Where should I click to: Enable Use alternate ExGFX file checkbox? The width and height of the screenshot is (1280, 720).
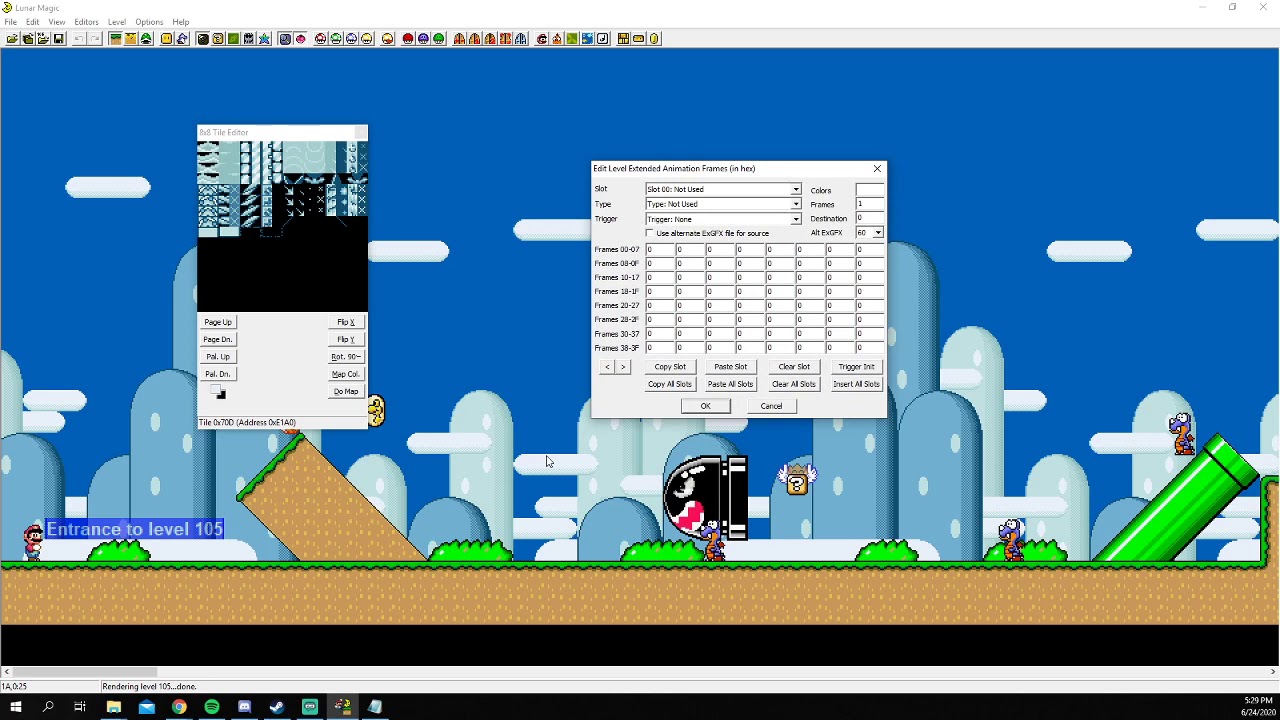pyautogui.click(x=650, y=233)
